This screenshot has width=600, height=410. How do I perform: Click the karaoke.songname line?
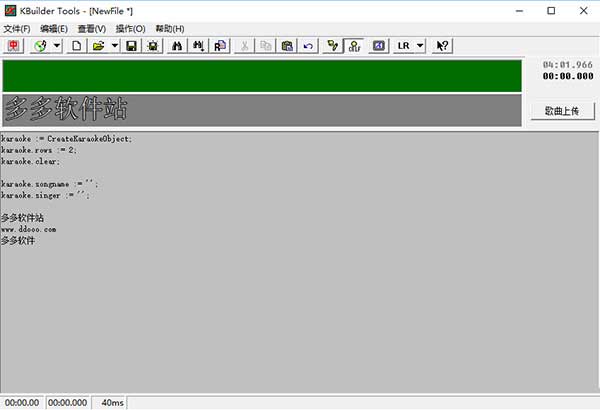49,184
